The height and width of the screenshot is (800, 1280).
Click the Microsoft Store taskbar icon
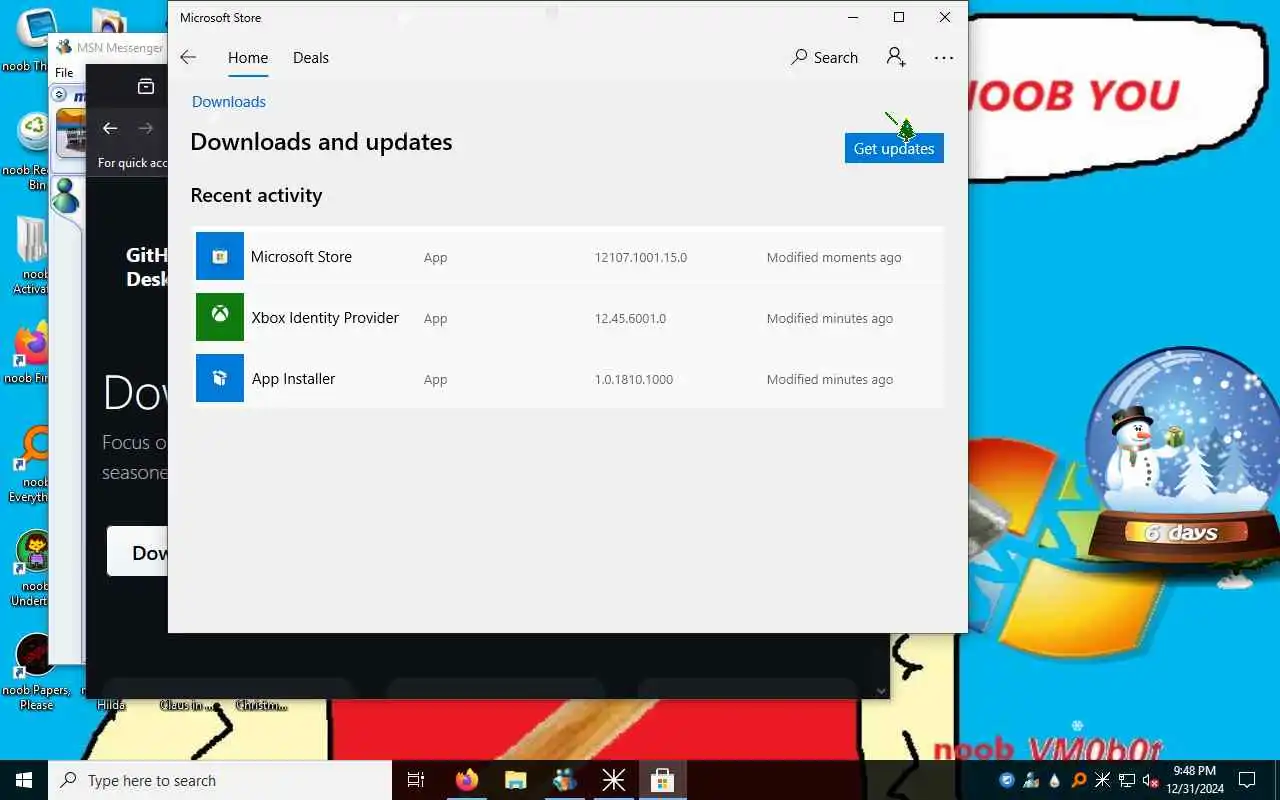coord(662,780)
